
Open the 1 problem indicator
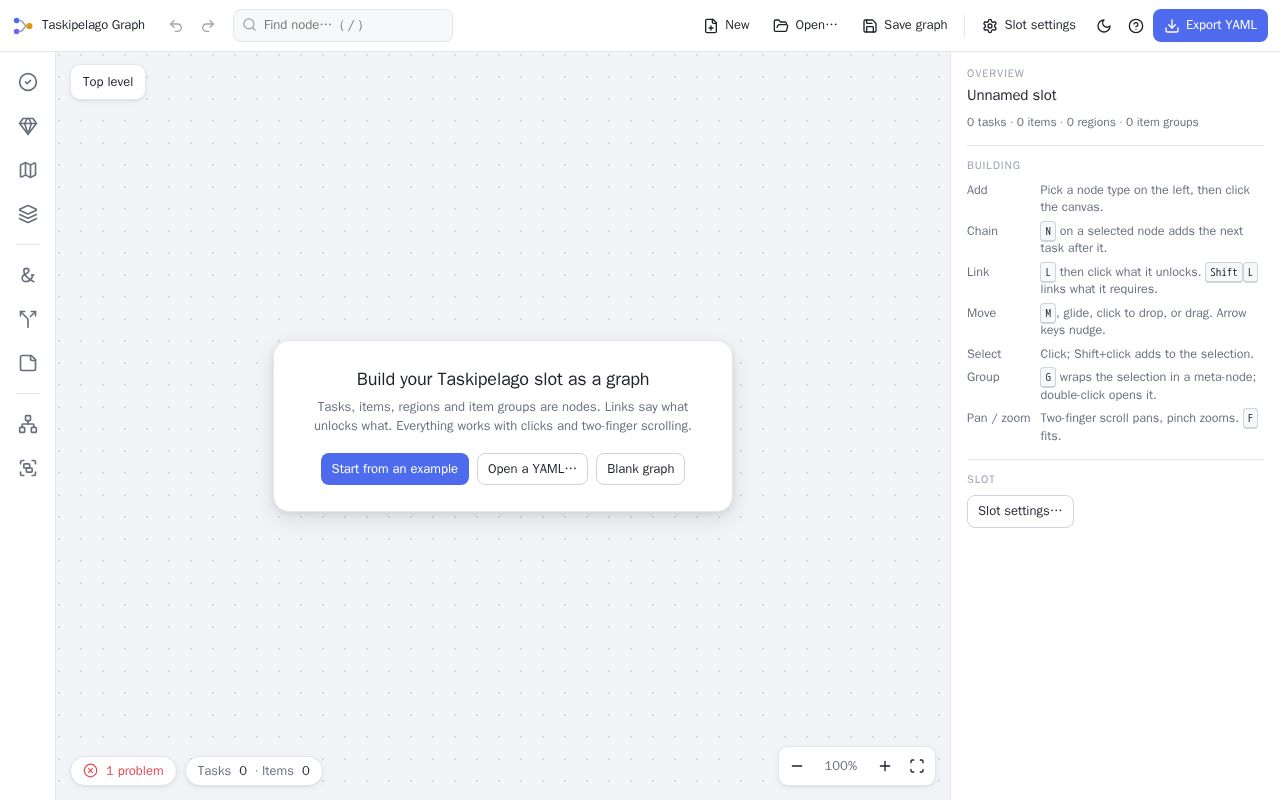[x=123, y=771]
